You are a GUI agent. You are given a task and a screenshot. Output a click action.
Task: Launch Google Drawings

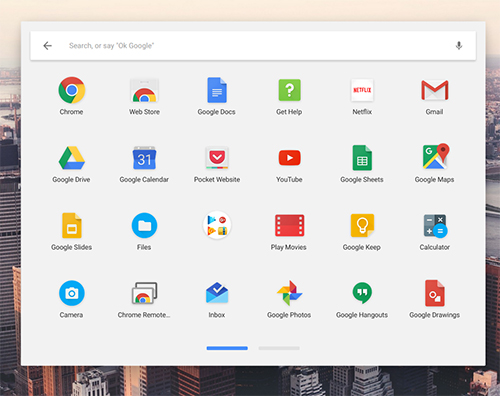[435, 293]
